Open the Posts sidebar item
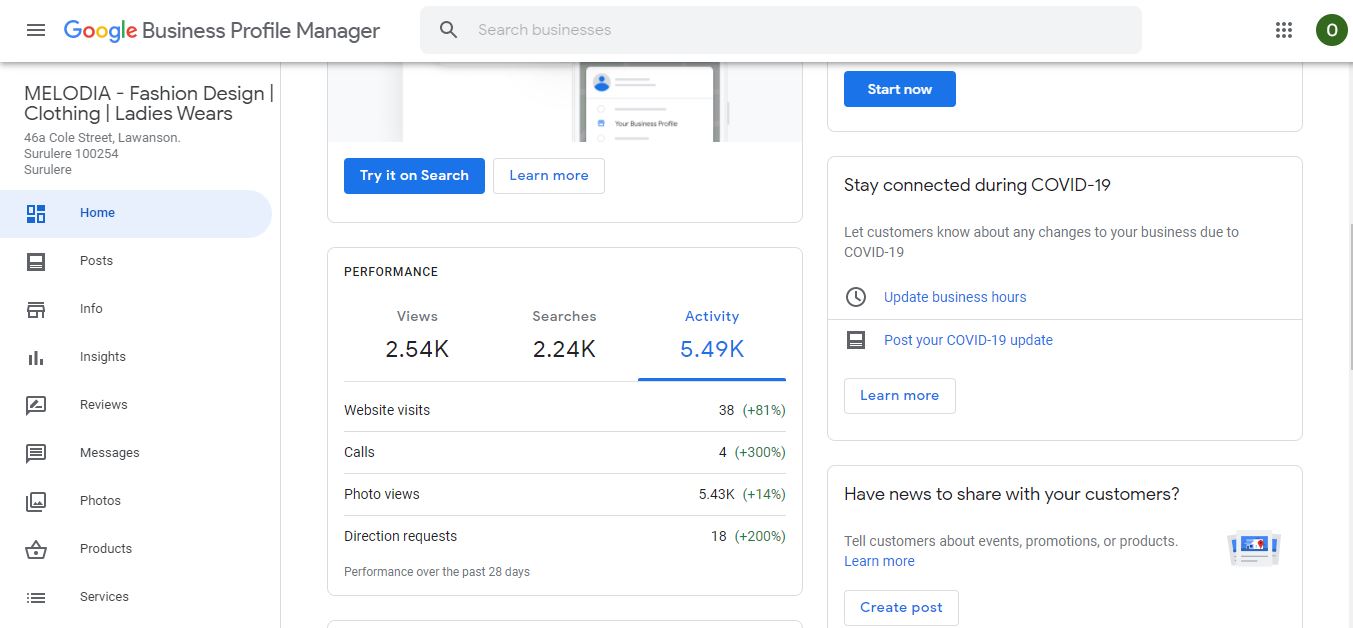 click(x=136, y=261)
